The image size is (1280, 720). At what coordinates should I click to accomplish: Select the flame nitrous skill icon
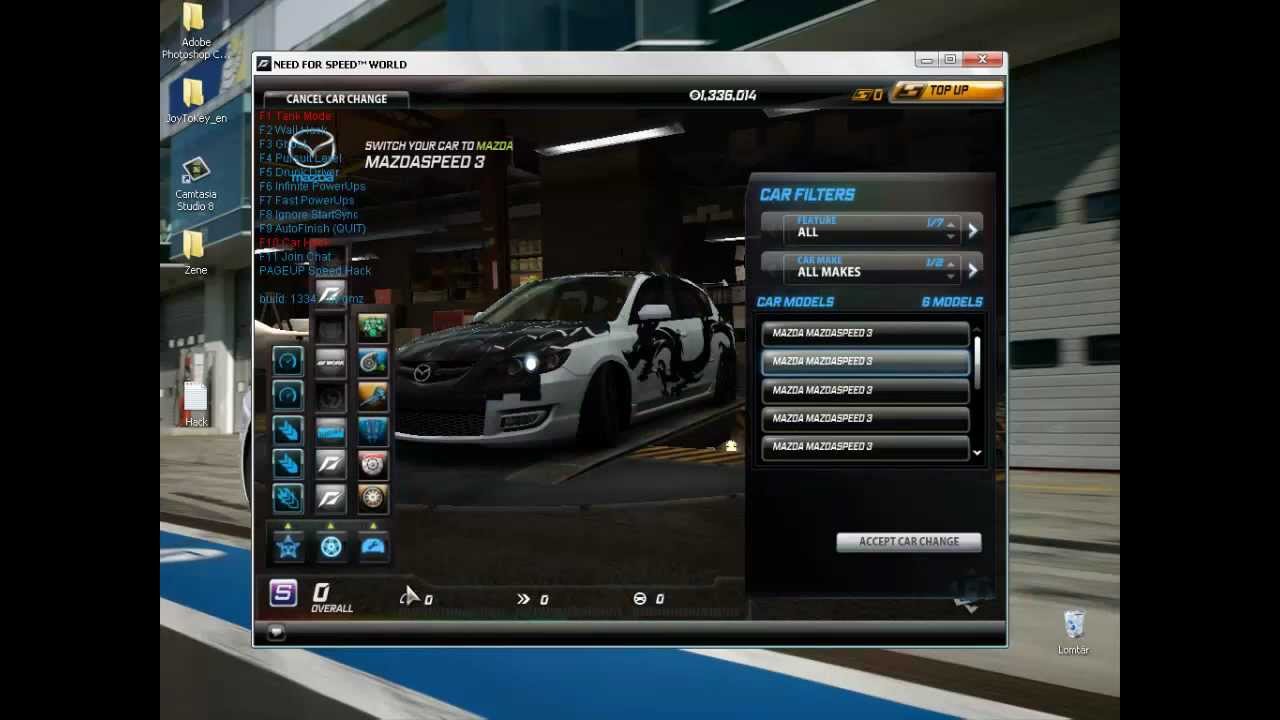click(x=288, y=497)
